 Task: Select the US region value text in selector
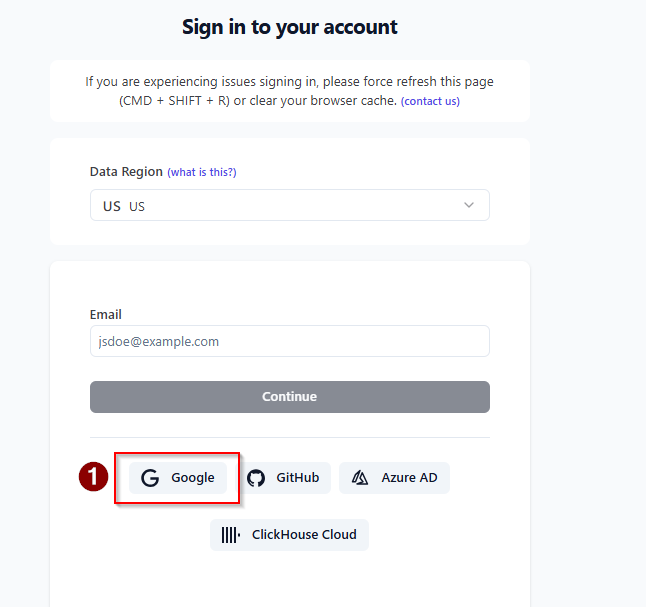[x=124, y=206]
